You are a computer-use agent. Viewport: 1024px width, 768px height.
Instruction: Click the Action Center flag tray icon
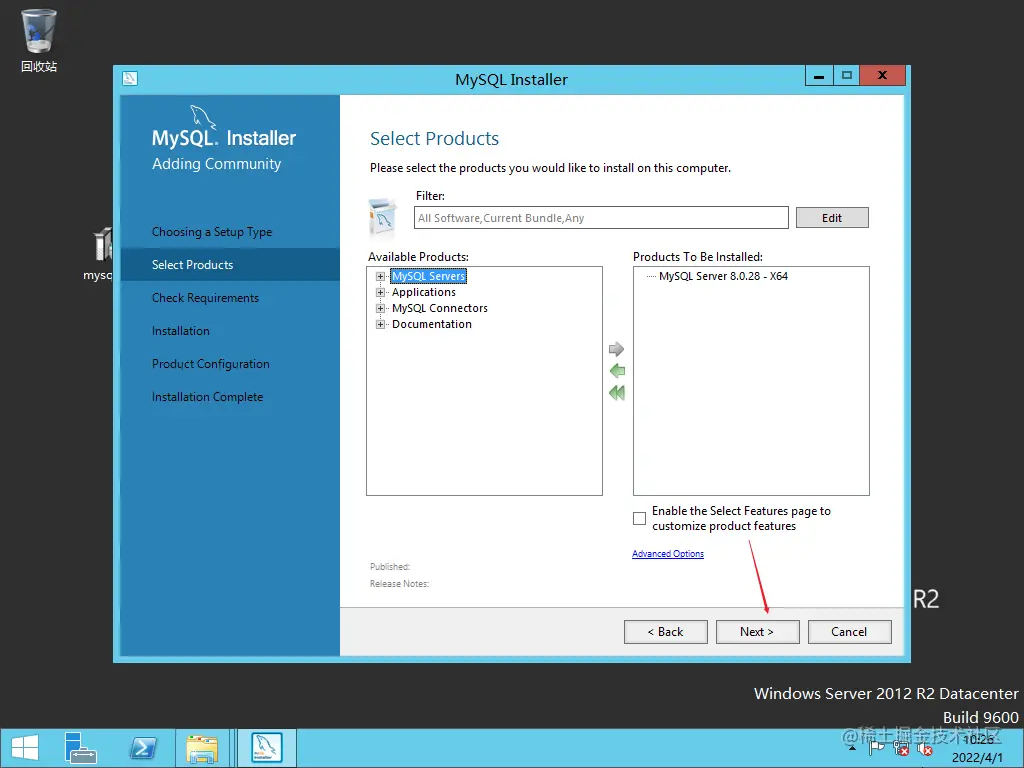pyautogui.click(x=876, y=748)
